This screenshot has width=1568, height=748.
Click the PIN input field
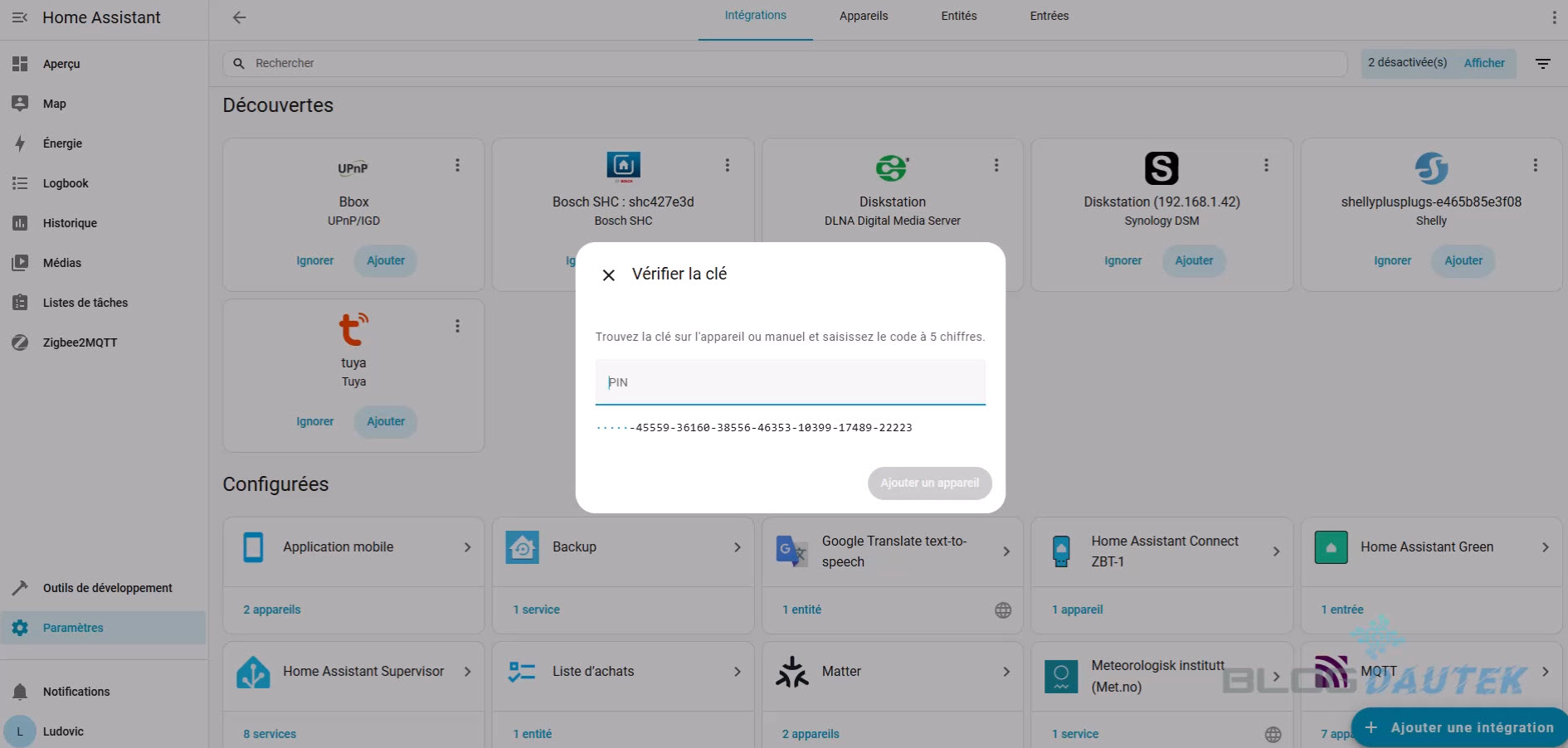[790, 382]
